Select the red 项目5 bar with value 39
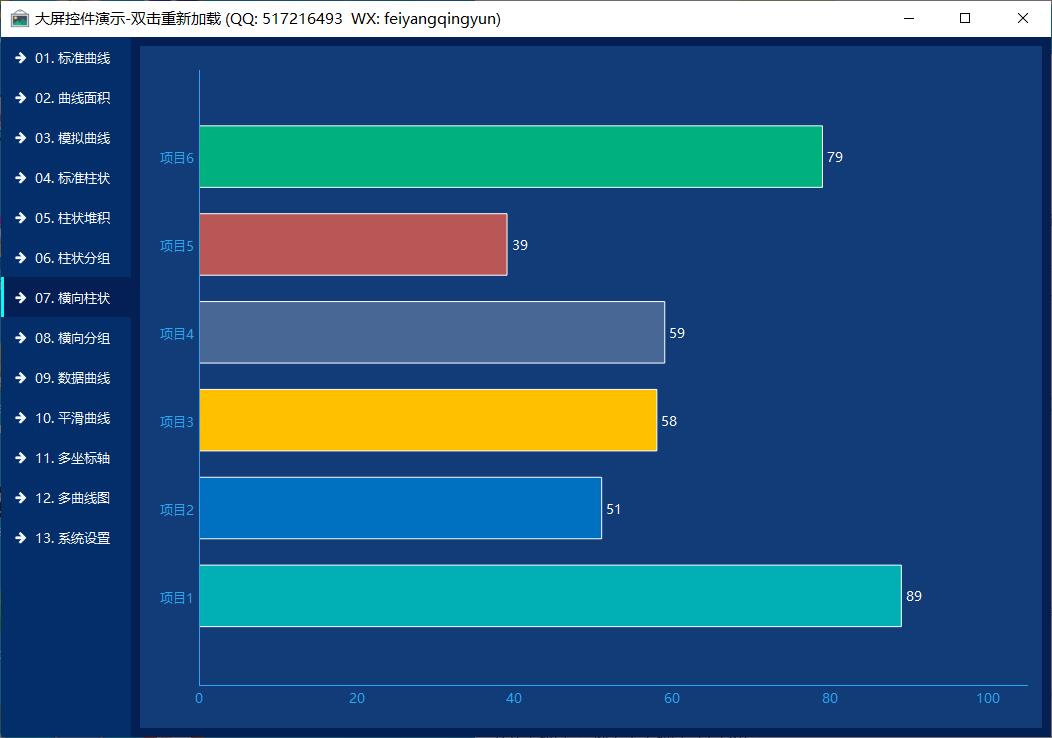The width and height of the screenshot is (1052, 738). (353, 244)
